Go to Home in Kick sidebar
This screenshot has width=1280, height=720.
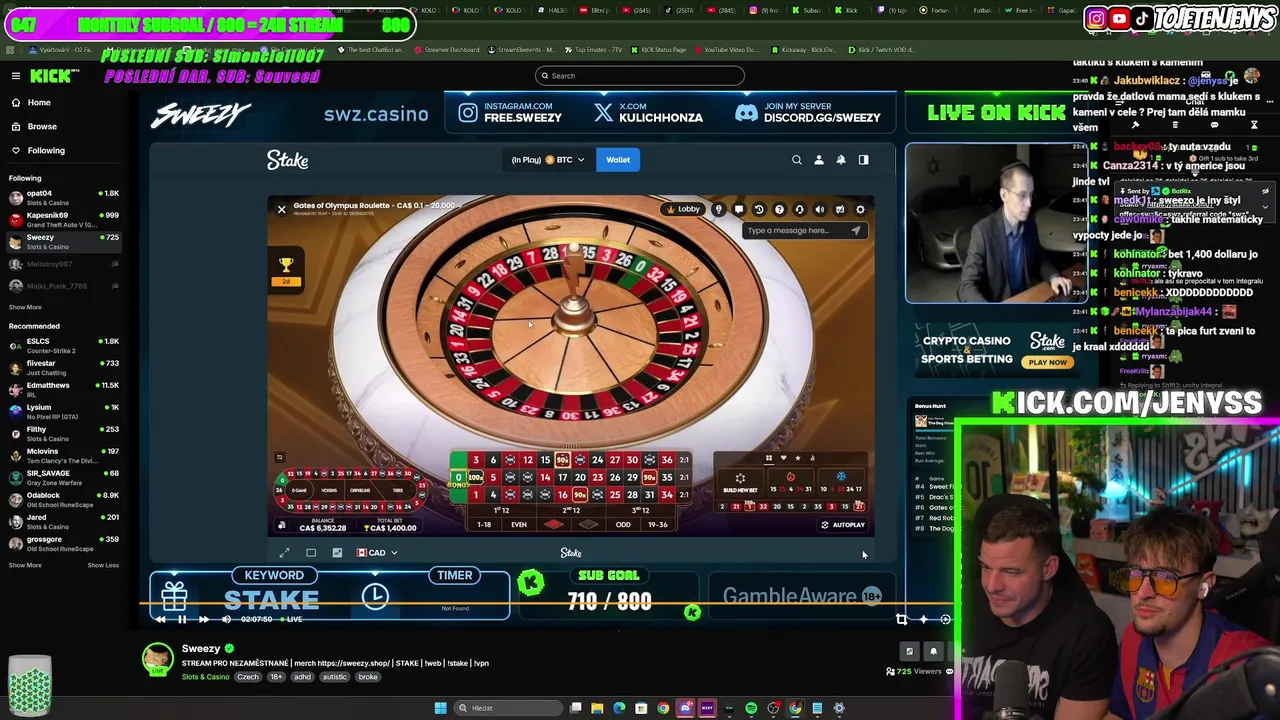click(39, 102)
